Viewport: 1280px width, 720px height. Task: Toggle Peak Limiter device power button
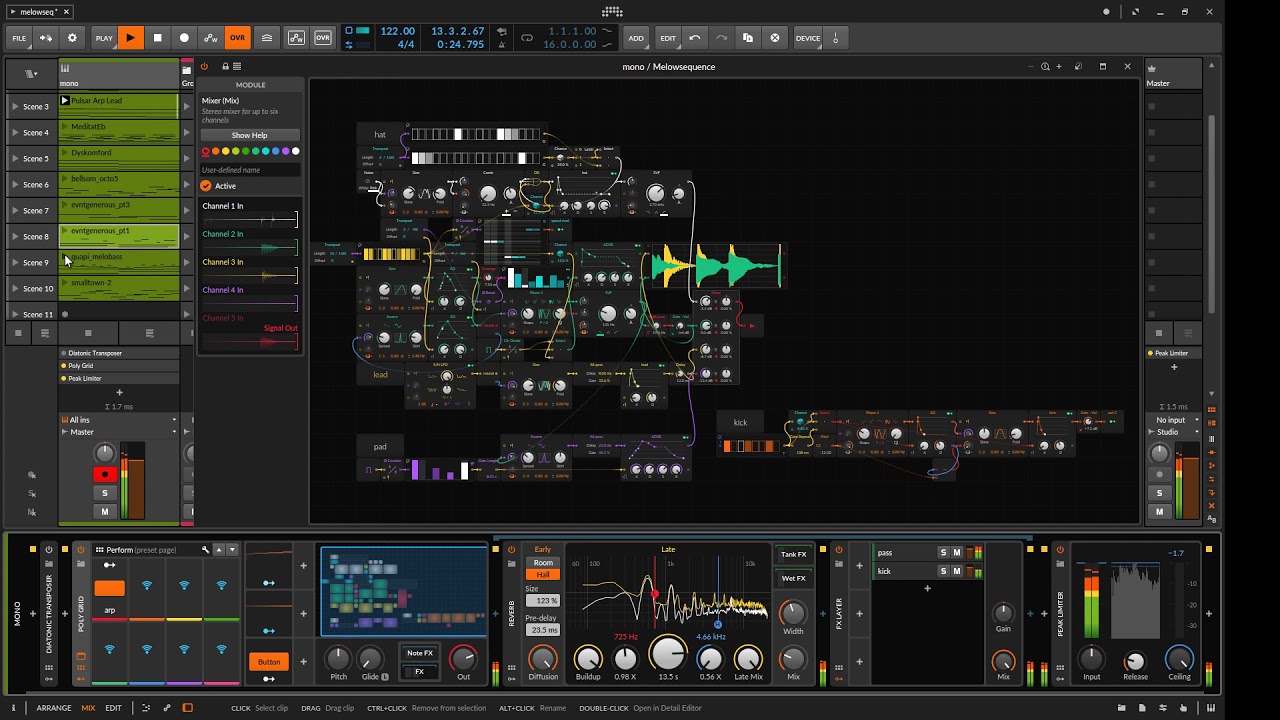pos(1062,550)
